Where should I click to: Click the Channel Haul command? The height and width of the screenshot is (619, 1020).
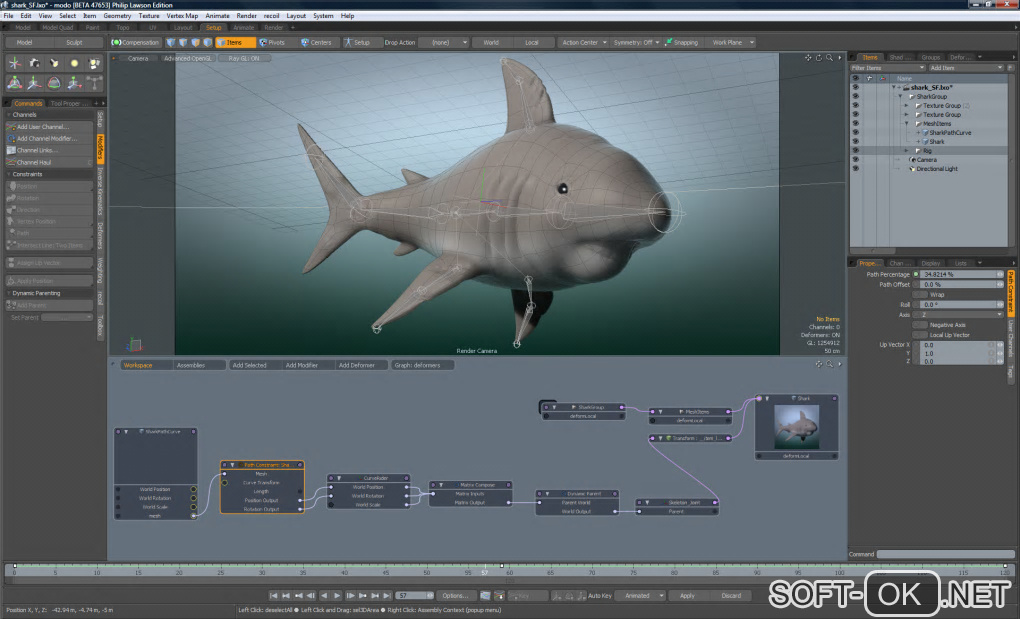point(34,162)
